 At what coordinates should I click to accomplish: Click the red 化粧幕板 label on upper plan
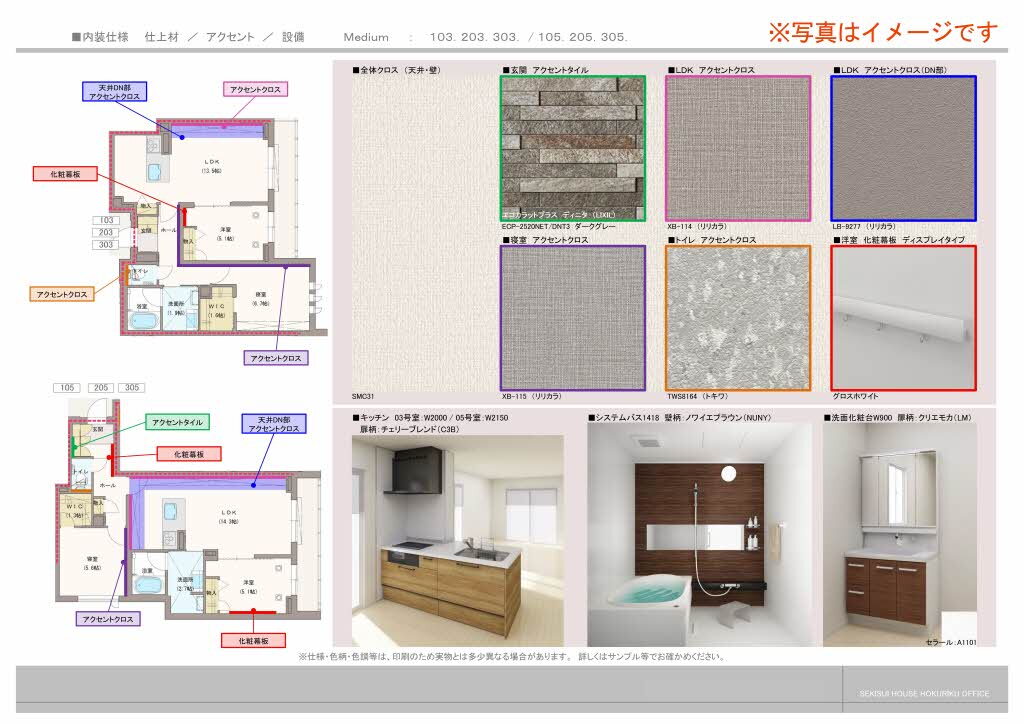pyautogui.click(x=65, y=174)
